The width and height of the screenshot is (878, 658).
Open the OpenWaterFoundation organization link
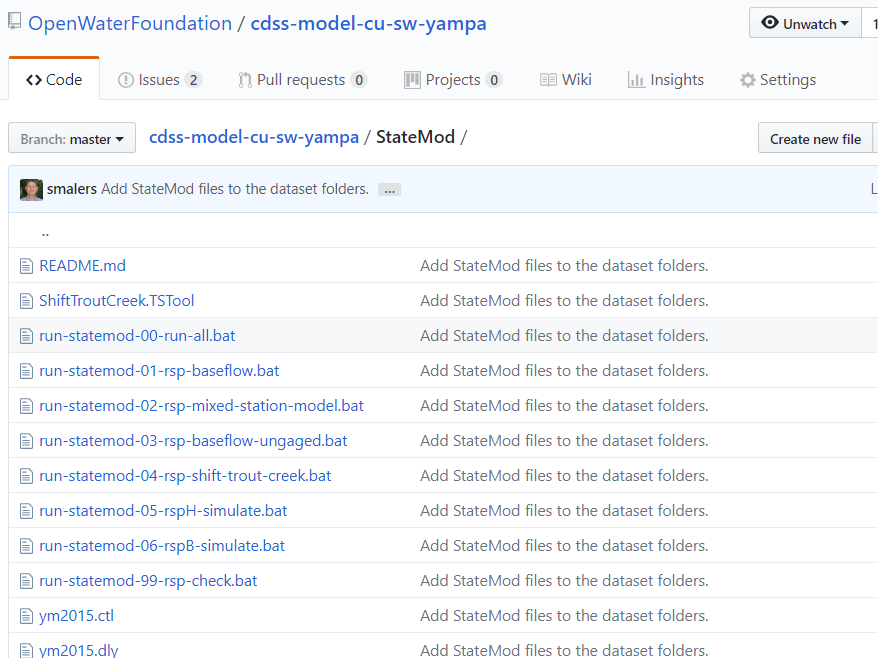(130, 24)
